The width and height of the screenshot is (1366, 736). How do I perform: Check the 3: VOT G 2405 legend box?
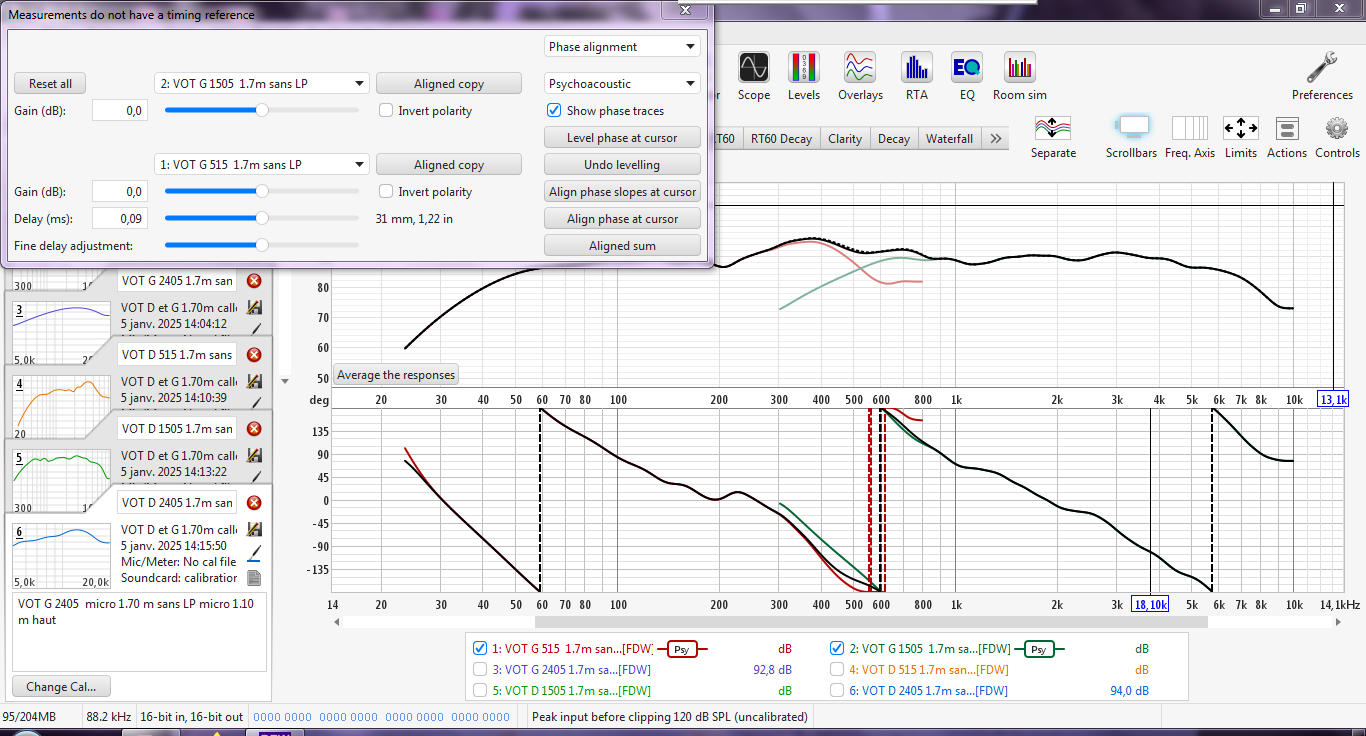click(480, 669)
